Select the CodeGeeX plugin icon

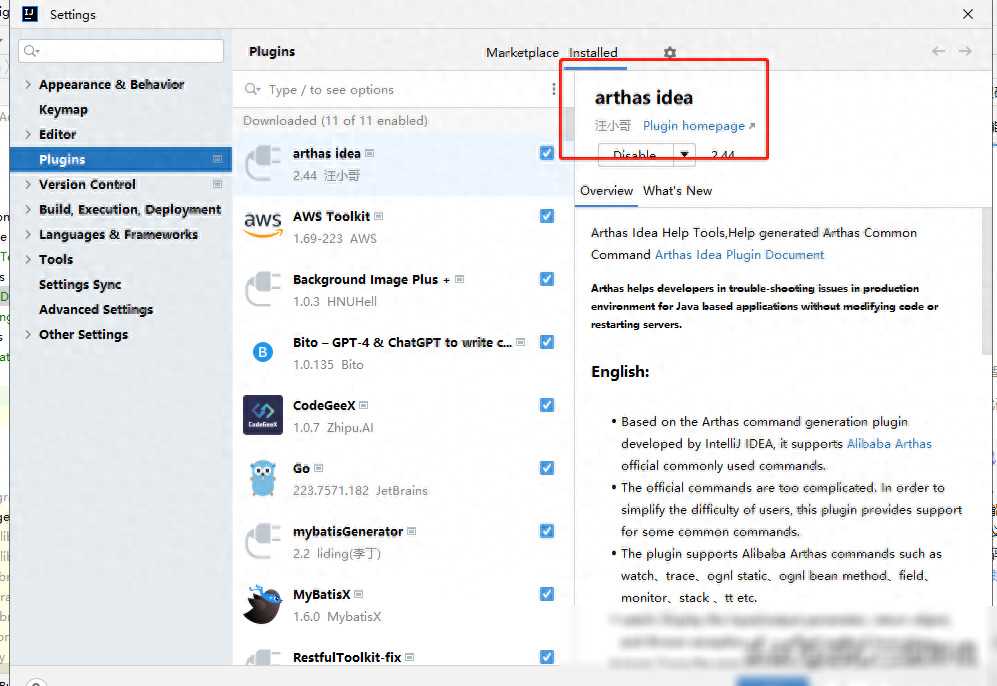(x=263, y=415)
